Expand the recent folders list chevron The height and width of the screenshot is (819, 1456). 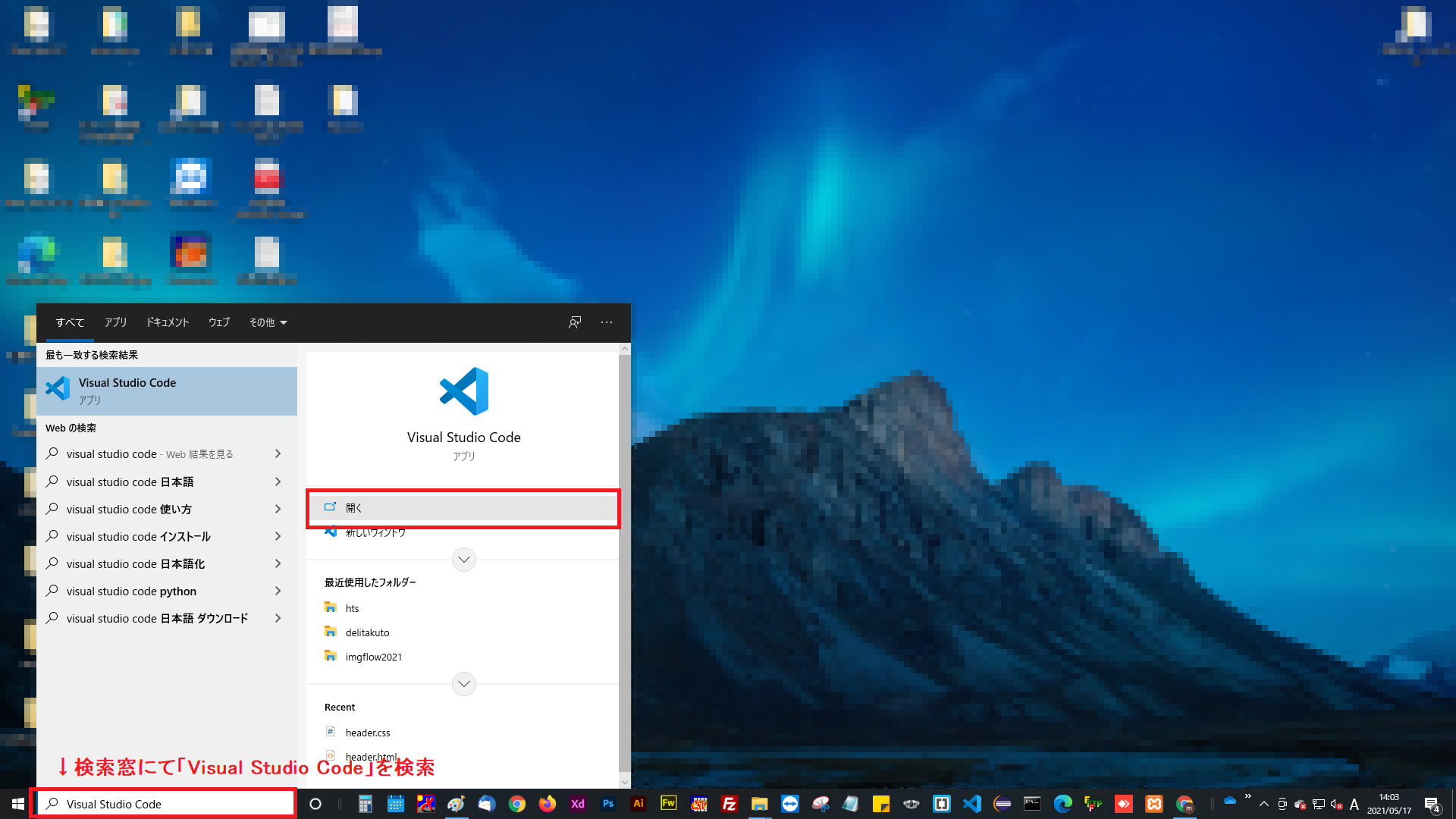pyautogui.click(x=464, y=684)
